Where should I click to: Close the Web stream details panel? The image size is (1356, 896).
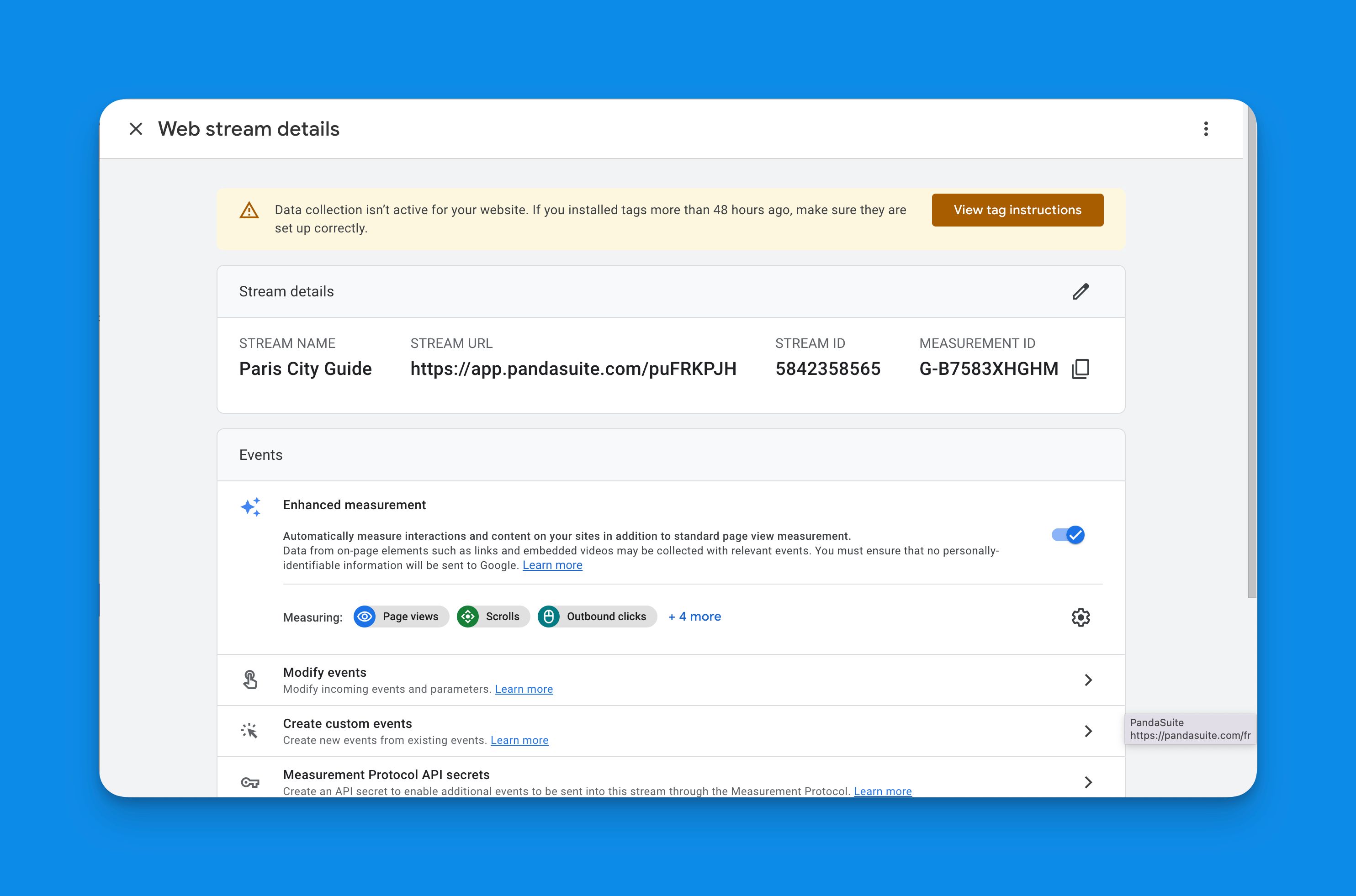tap(136, 129)
